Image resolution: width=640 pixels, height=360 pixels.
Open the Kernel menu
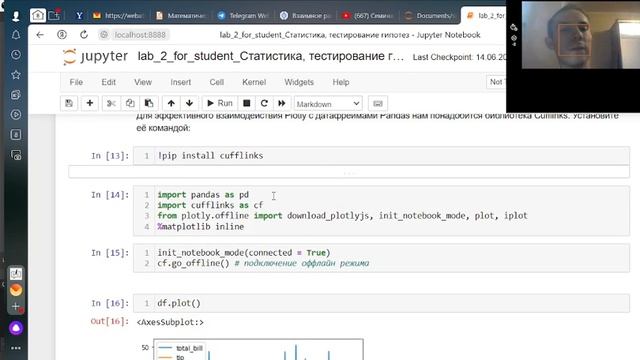pyautogui.click(x=254, y=82)
